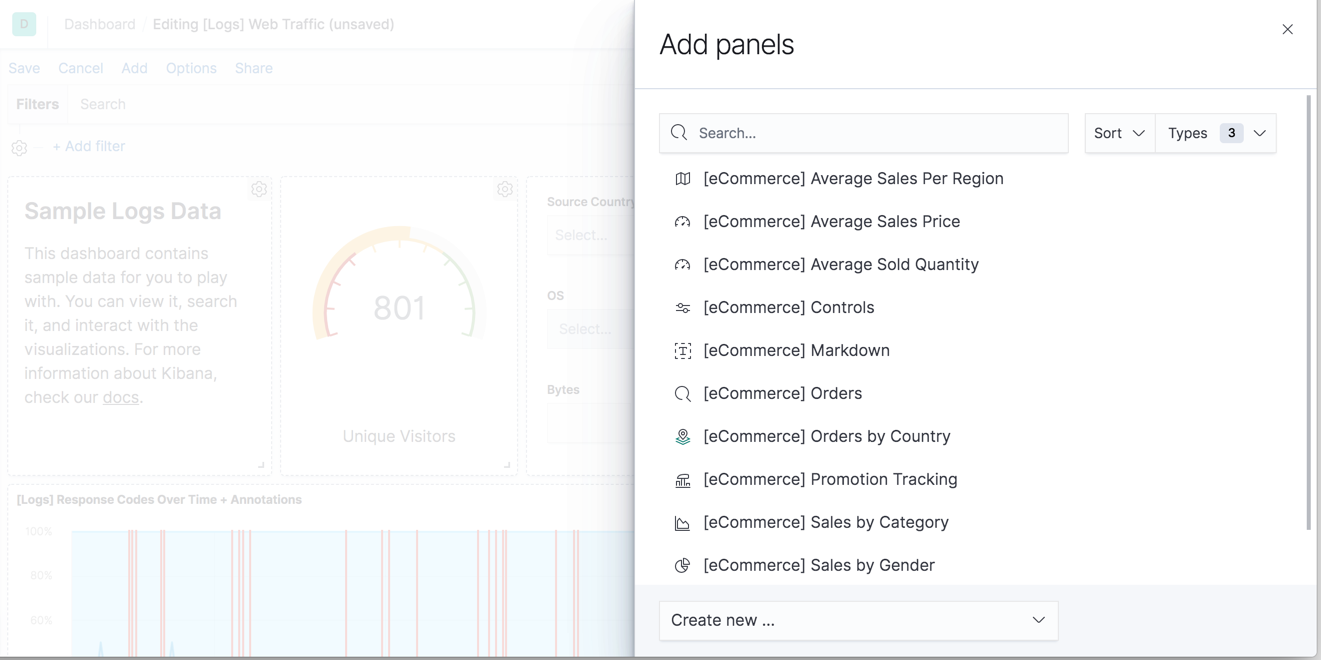Image resolution: width=1321 pixels, height=660 pixels.
Task: Click Add filter link
Action: (89, 146)
